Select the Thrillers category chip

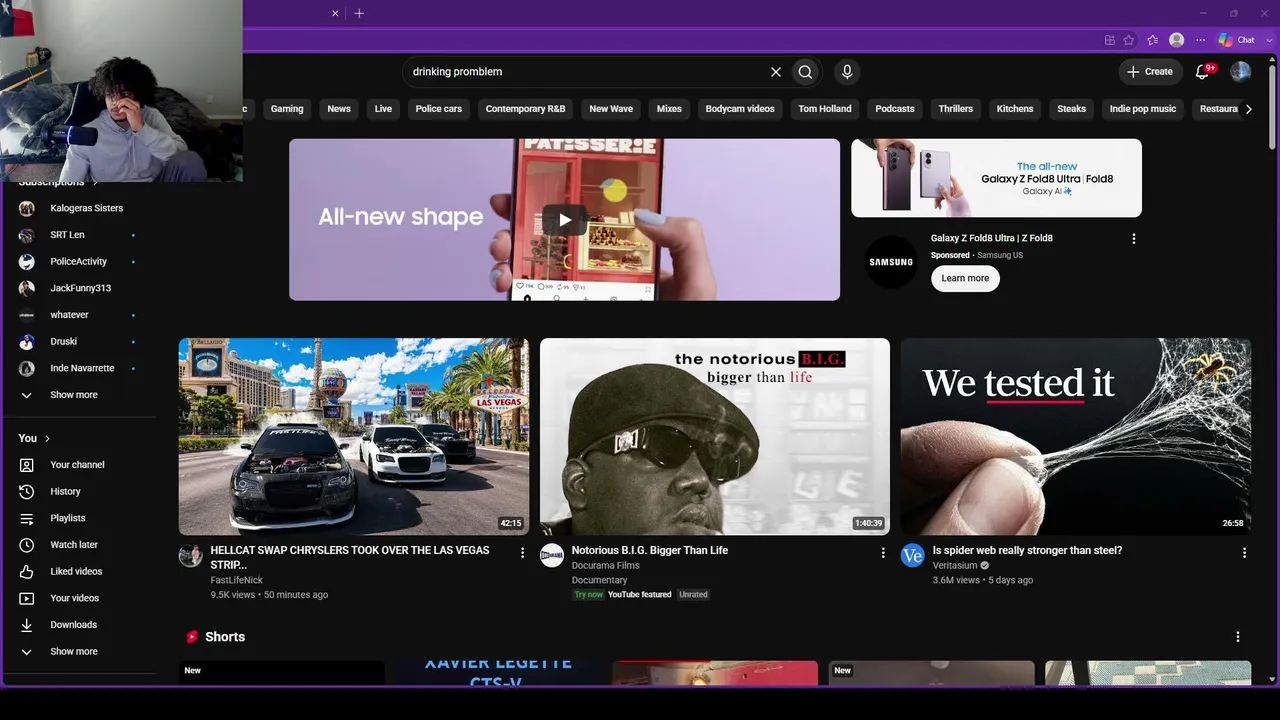(956, 109)
